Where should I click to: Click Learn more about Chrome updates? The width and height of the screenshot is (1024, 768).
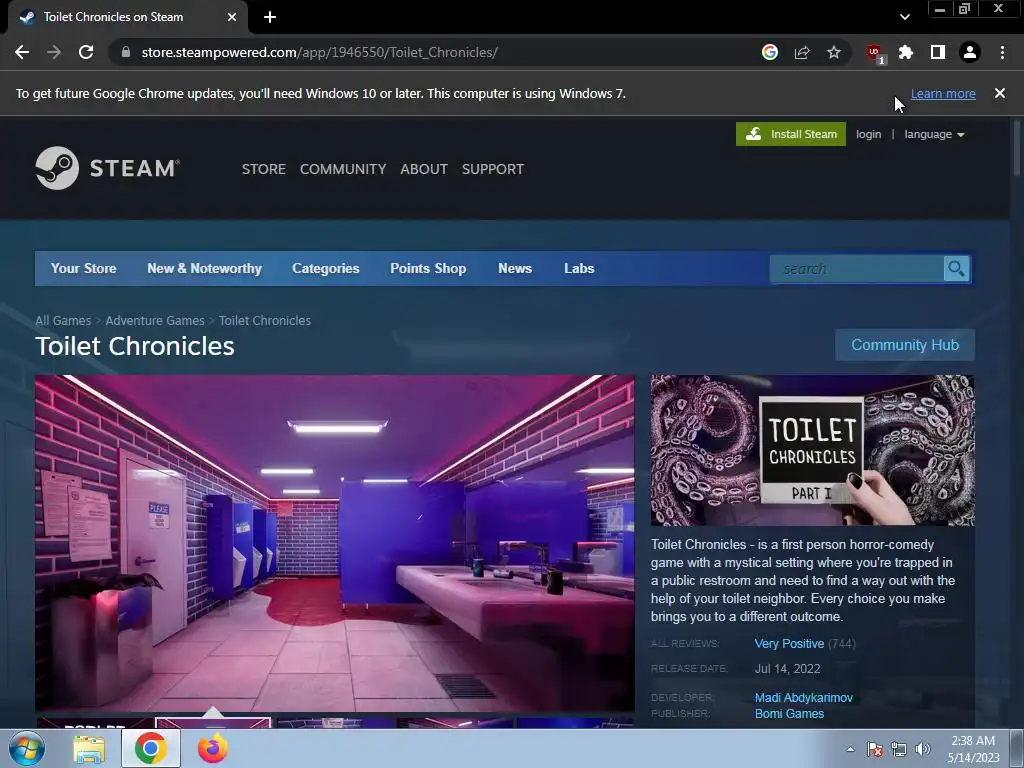click(943, 93)
